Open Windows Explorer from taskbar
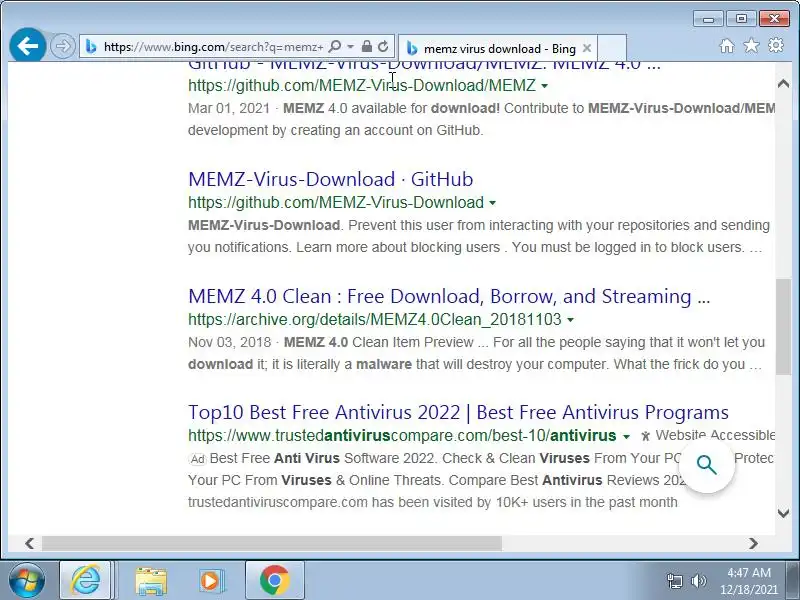Viewport: 800px width, 600px height. pos(151,581)
